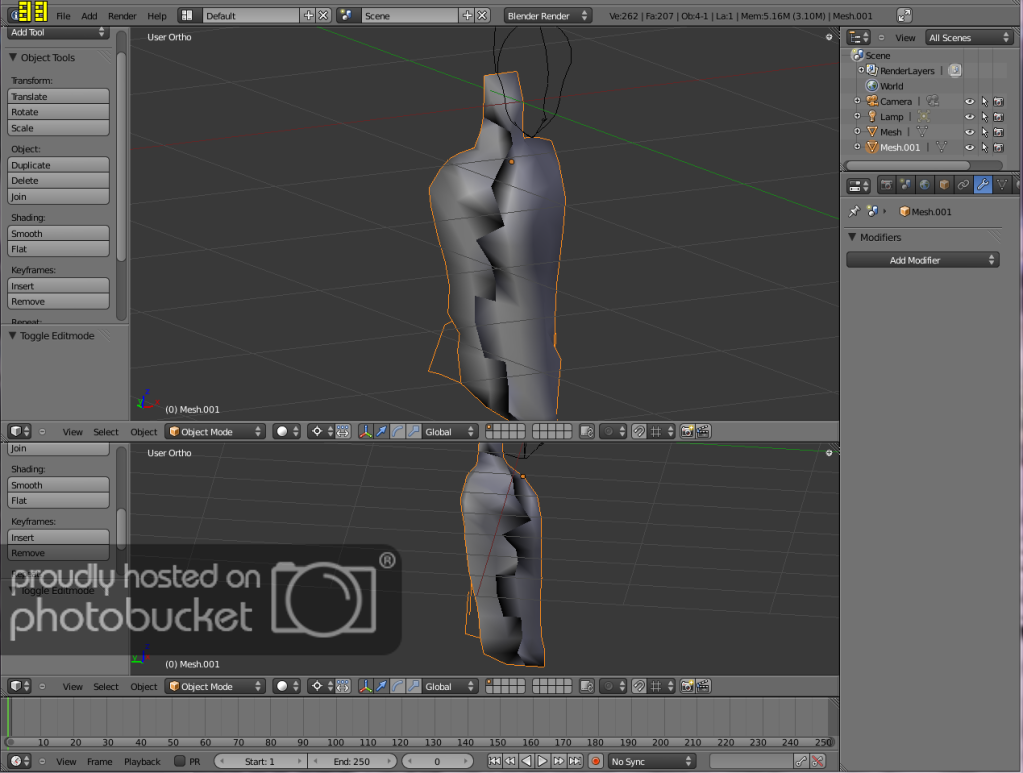Open the Playback menu in the timeline

point(142,761)
